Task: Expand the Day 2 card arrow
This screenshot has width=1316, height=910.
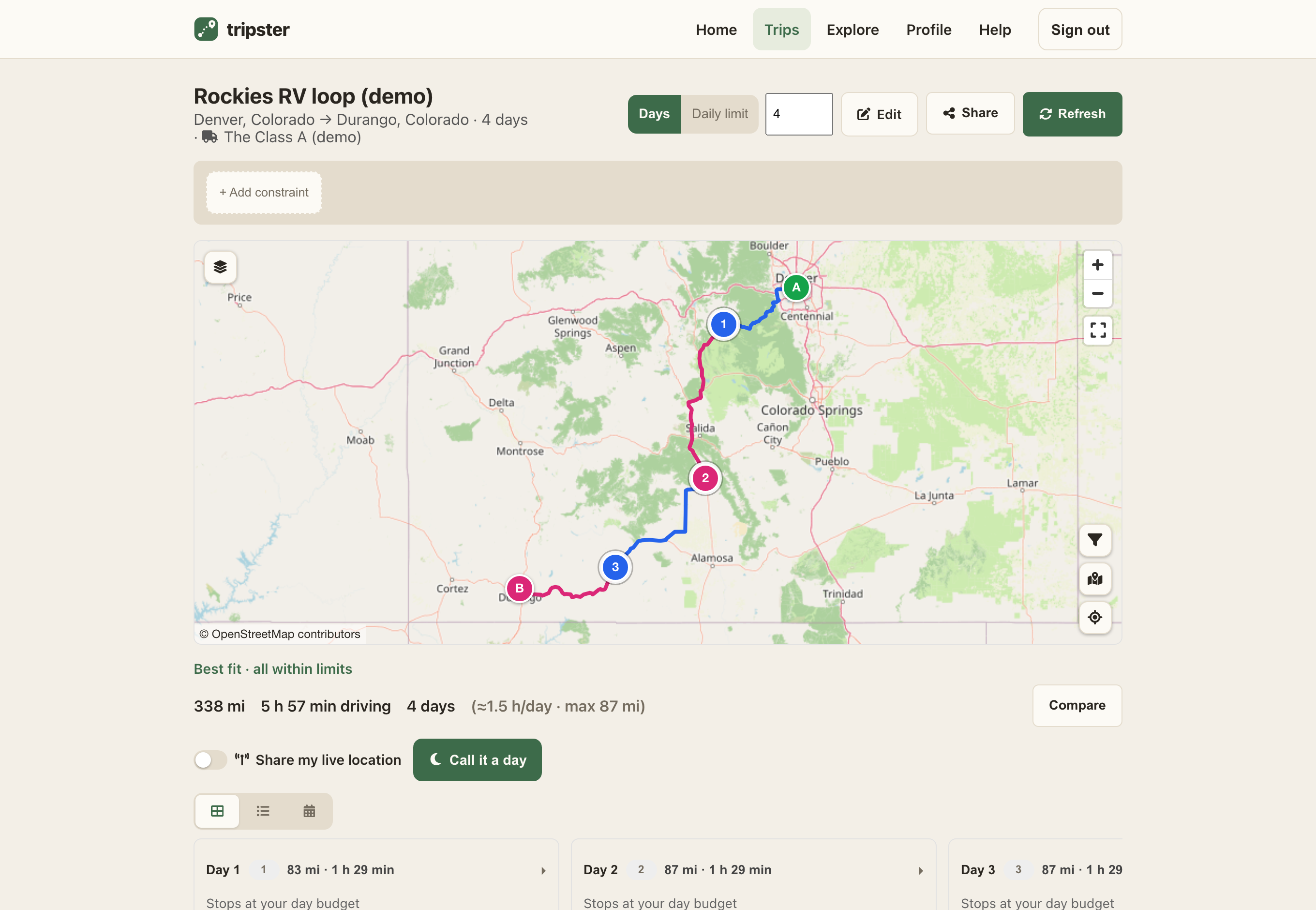Action: (x=920, y=871)
